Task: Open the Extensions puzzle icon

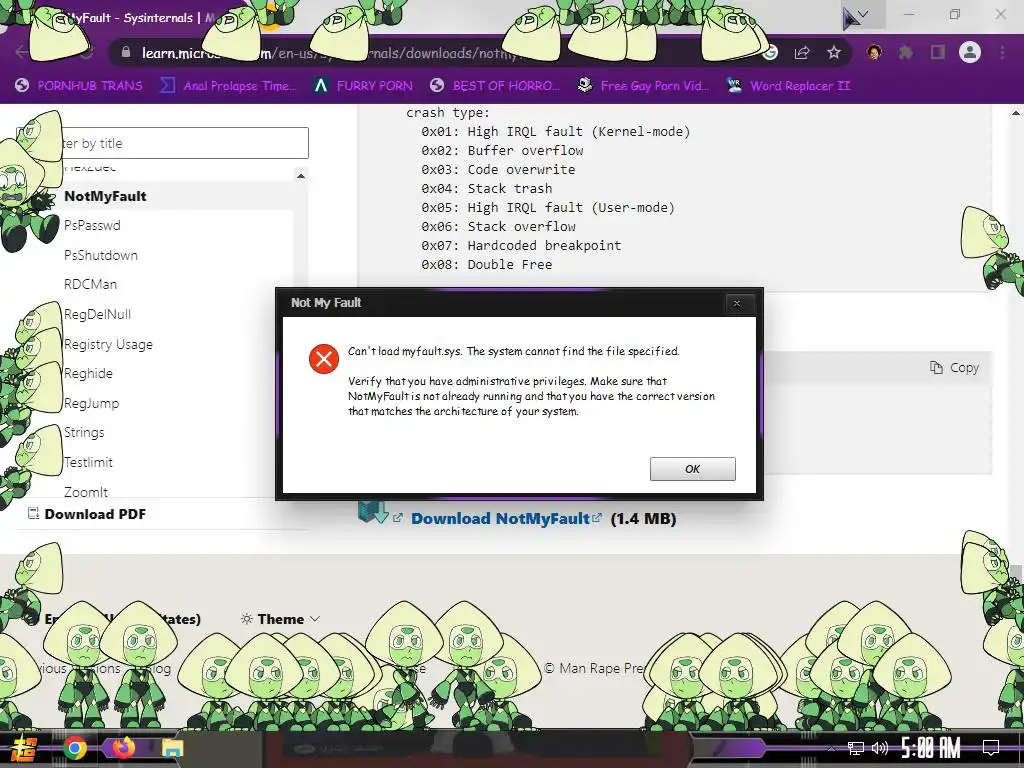Action: (906, 52)
